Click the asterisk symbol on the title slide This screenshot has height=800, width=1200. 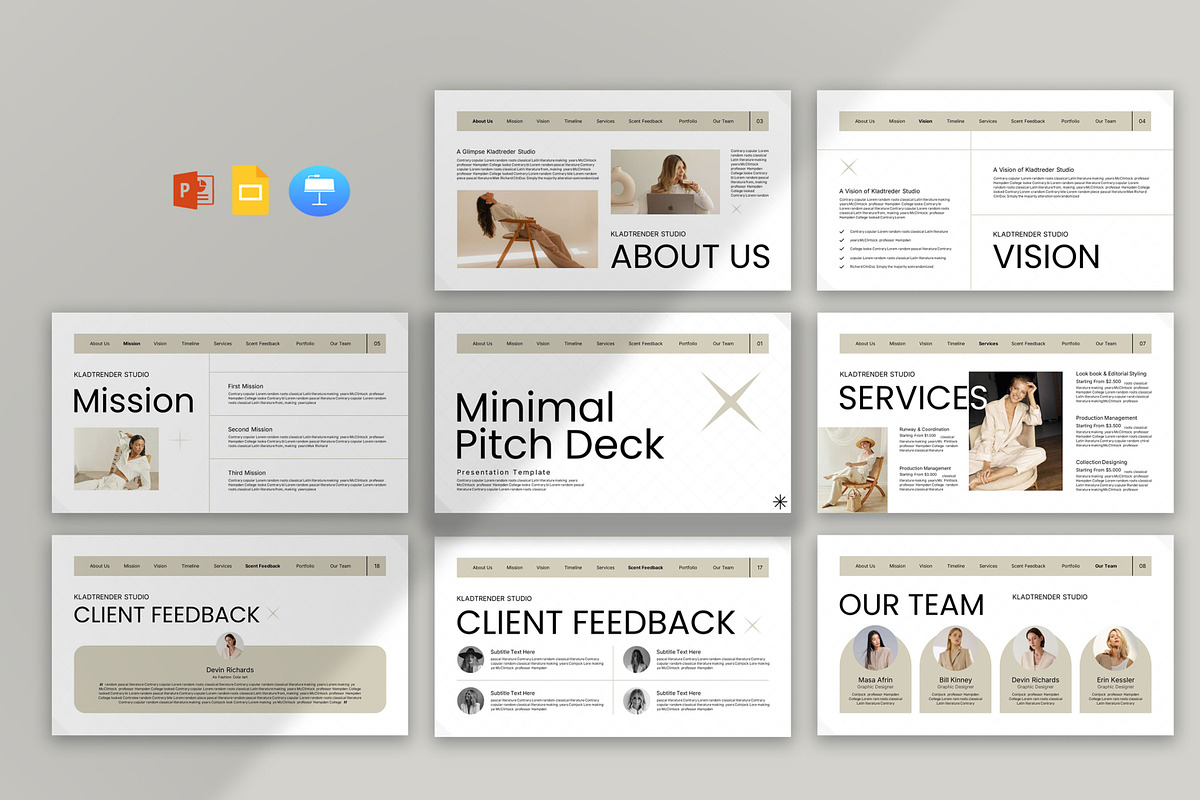tap(780, 502)
